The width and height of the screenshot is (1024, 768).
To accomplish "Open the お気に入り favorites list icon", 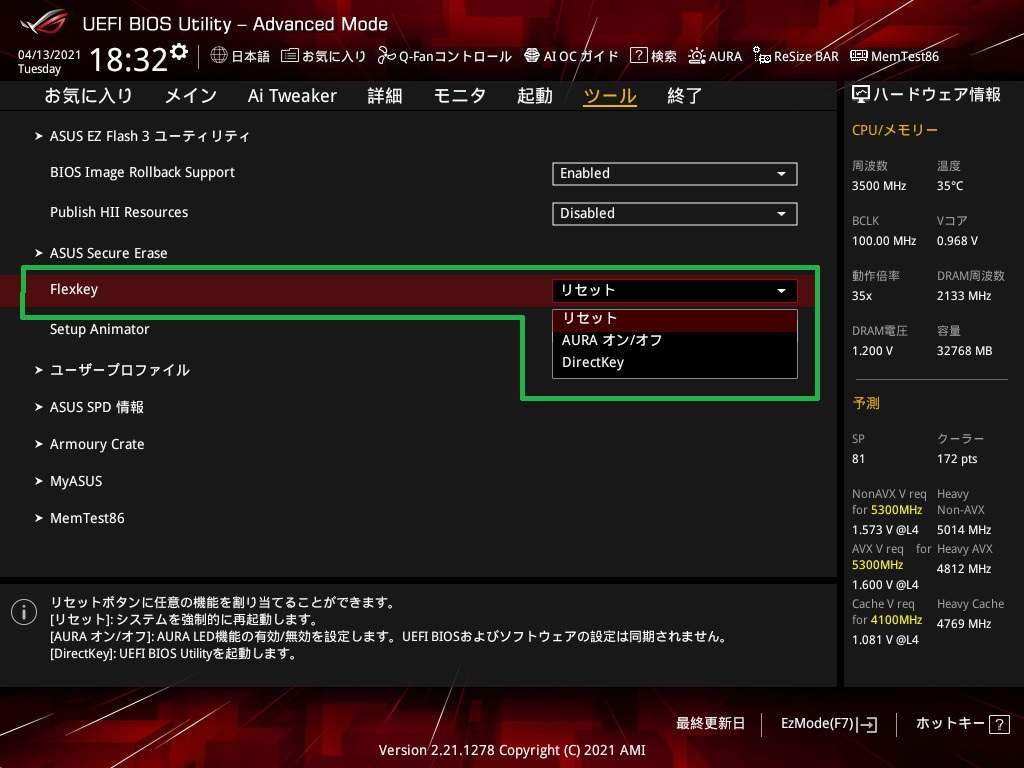I will tap(289, 56).
